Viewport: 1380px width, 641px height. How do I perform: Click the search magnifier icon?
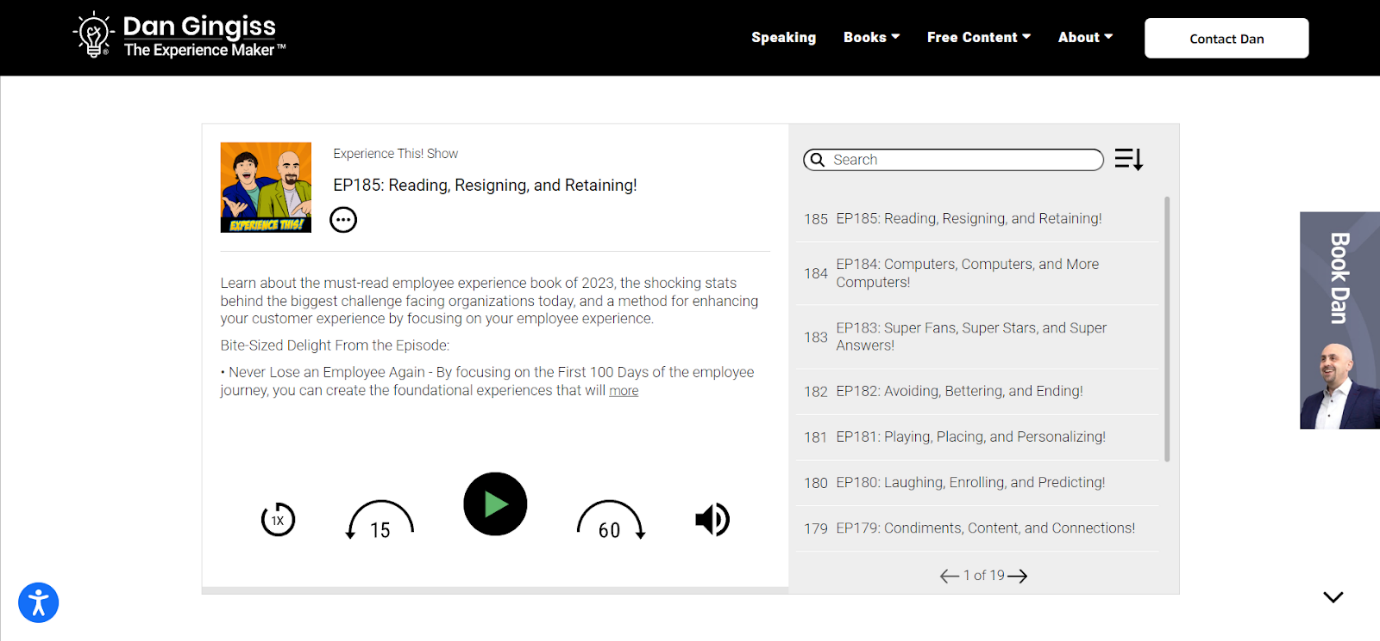[818, 160]
